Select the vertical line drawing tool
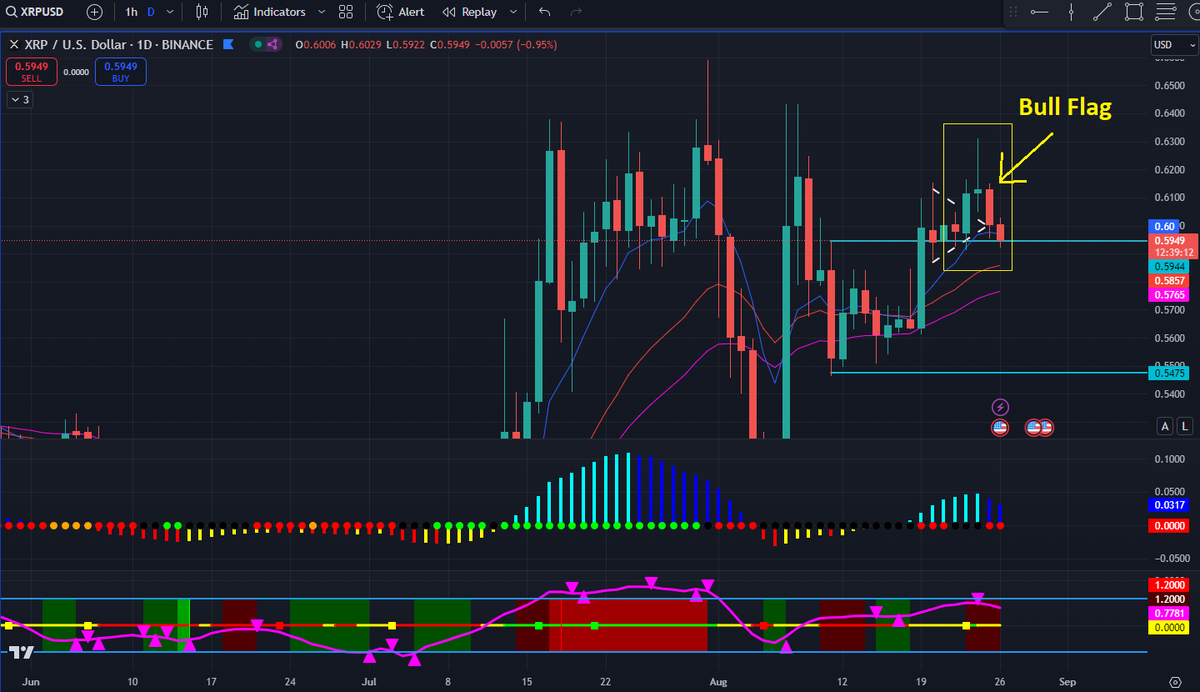Viewport: 1200px width, 692px height. pos(1071,12)
